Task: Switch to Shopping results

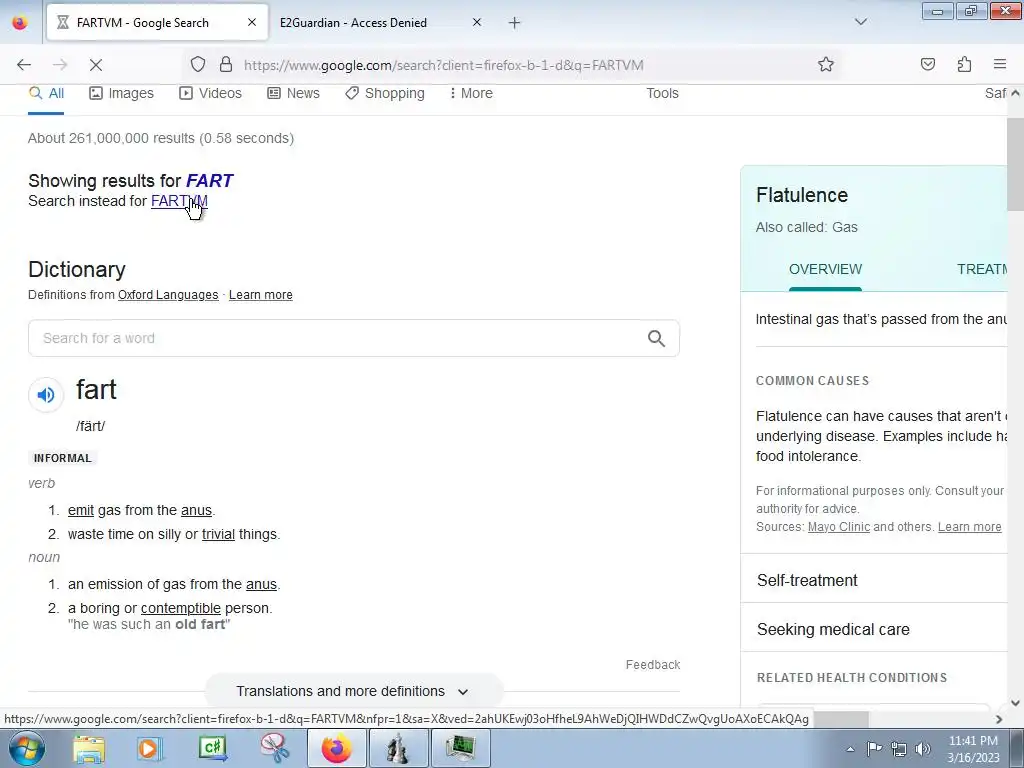Action: click(385, 93)
